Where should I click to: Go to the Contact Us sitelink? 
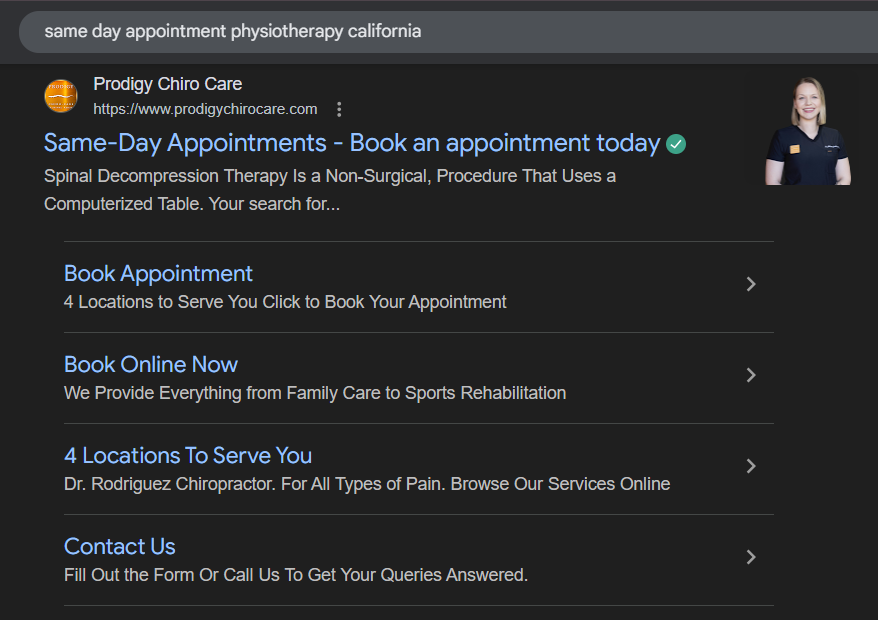coord(120,546)
